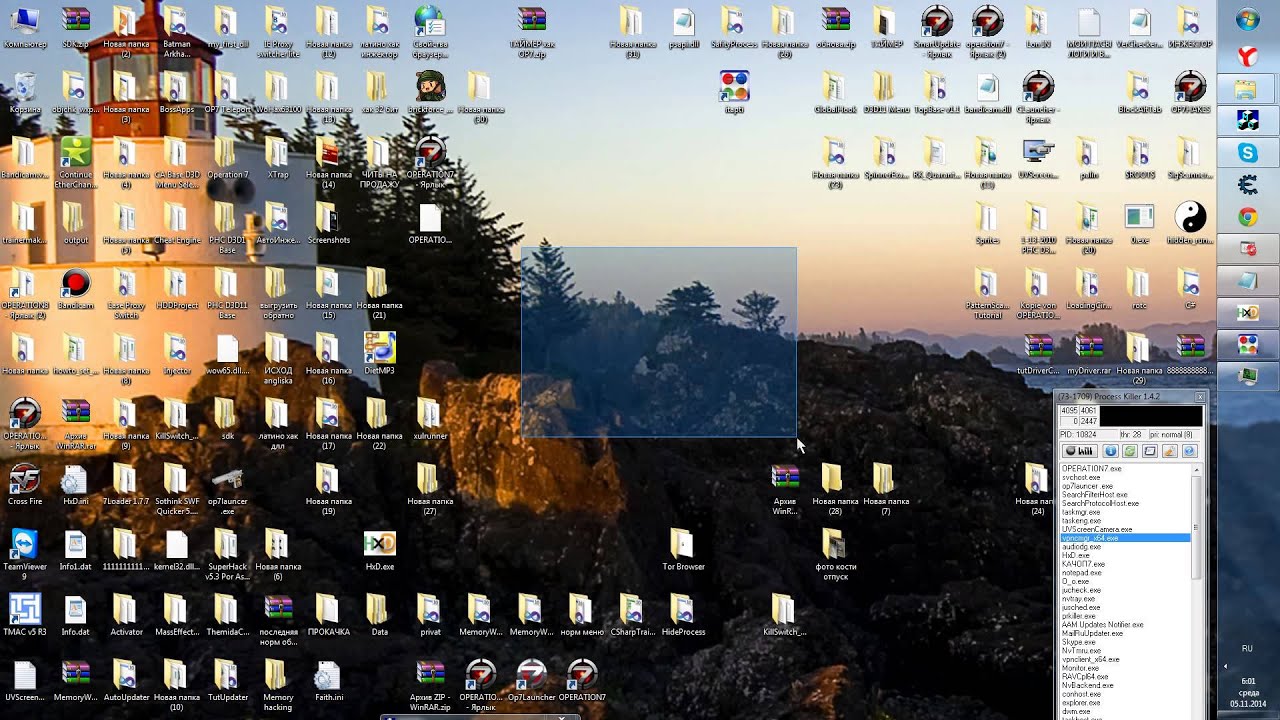This screenshot has height=720, width=1280.
Task: Open the HxD taskbar button
Action: pos(1248,313)
